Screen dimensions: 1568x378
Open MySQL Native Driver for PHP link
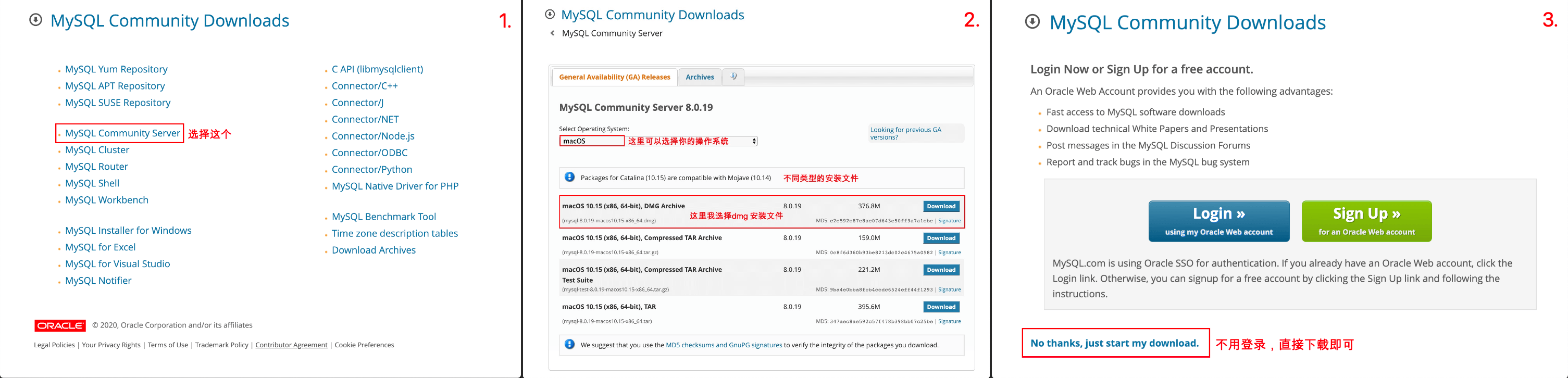click(395, 186)
